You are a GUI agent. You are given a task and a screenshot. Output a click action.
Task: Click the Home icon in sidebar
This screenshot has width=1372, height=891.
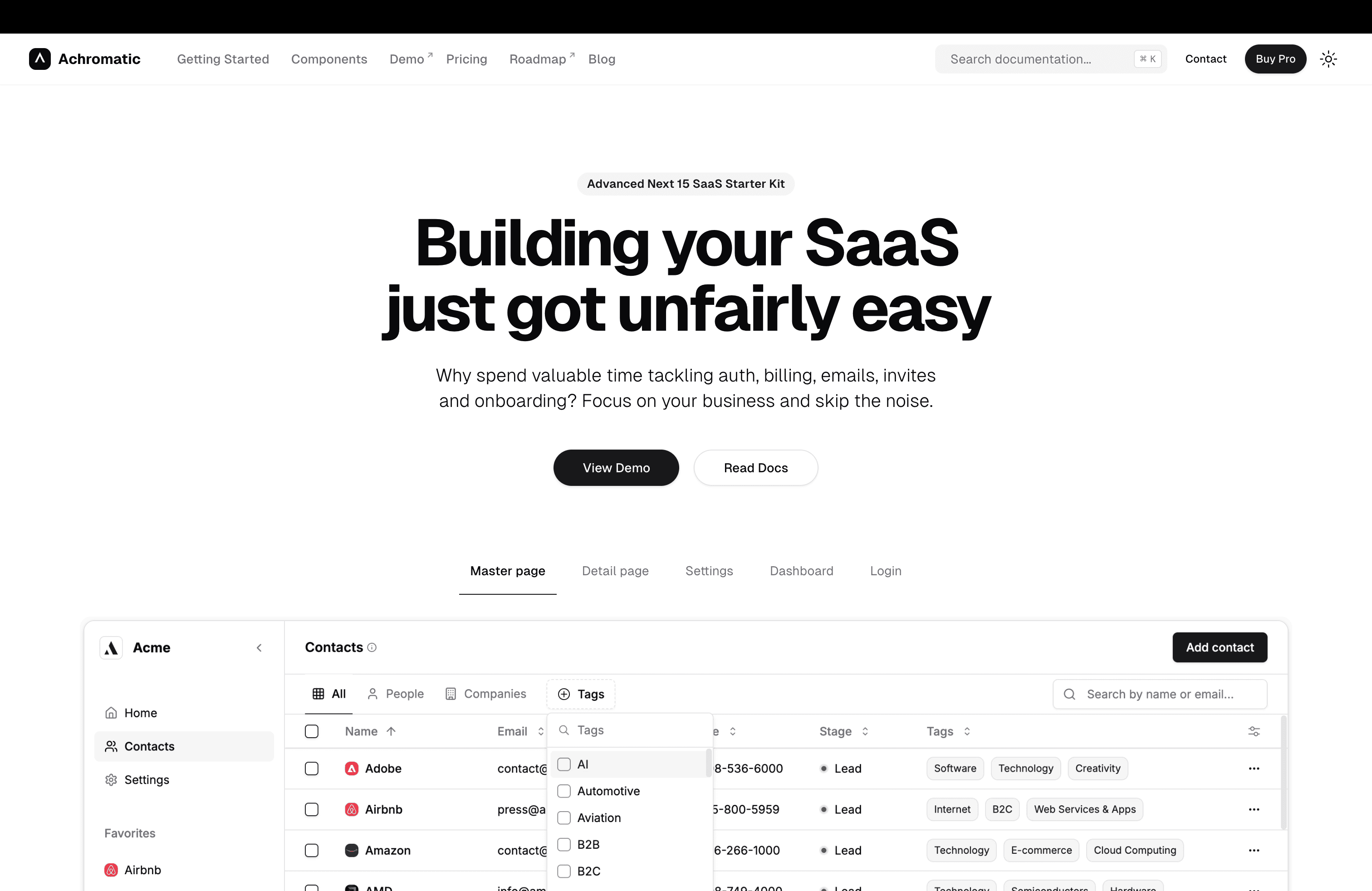click(111, 712)
